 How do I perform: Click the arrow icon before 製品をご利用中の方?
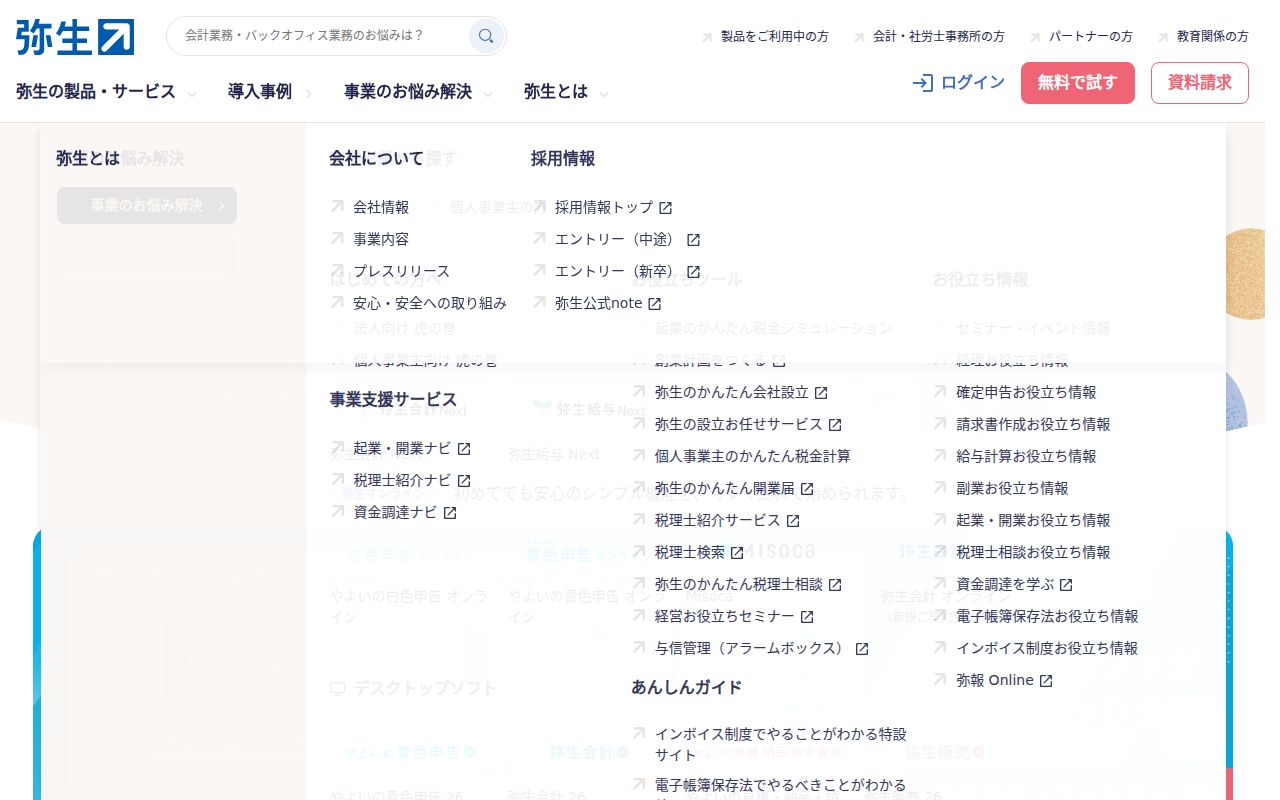[x=707, y=37]
